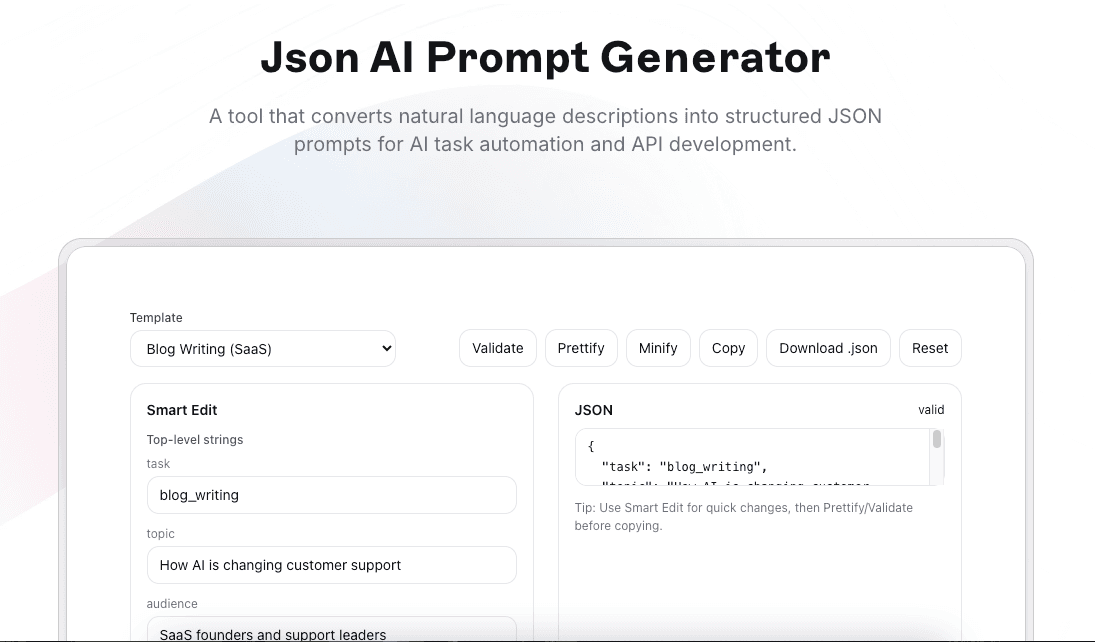Select the blog_writing text field
This screenshot has width=1095, height=642.
[331, 494]
